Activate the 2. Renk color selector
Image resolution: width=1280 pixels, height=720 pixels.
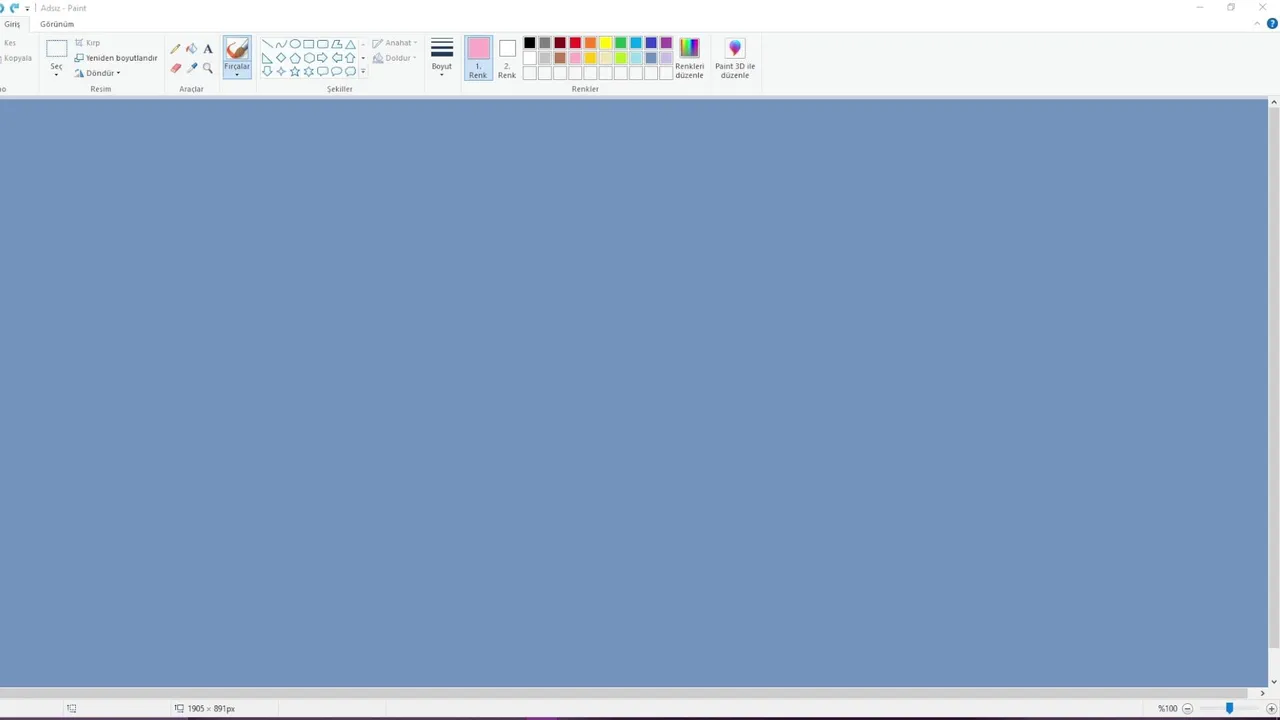coord(507,58)
